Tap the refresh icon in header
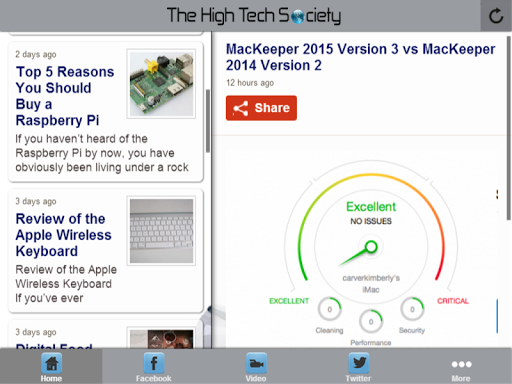Screen dimensions: 512x384 point(496,16)
